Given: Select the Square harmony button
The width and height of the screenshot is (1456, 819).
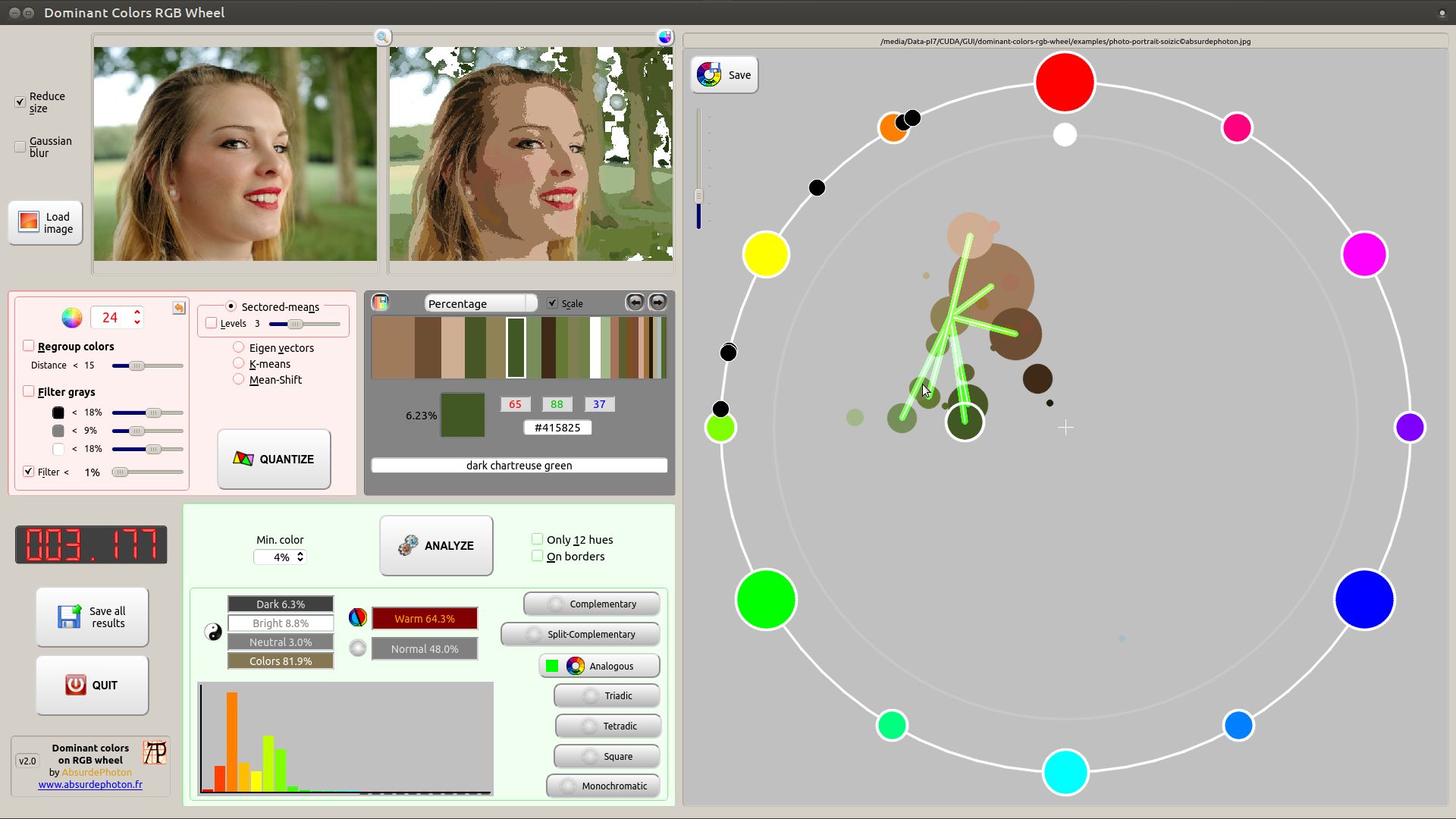Looking at the screenshot, I should click(x=607, y=756).
